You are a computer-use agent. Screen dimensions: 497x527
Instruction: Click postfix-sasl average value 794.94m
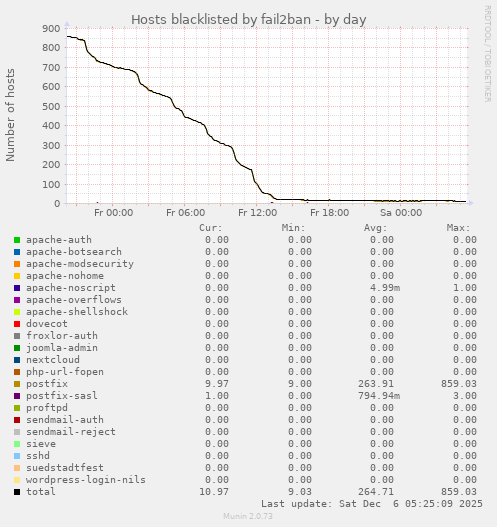[379, 396]
